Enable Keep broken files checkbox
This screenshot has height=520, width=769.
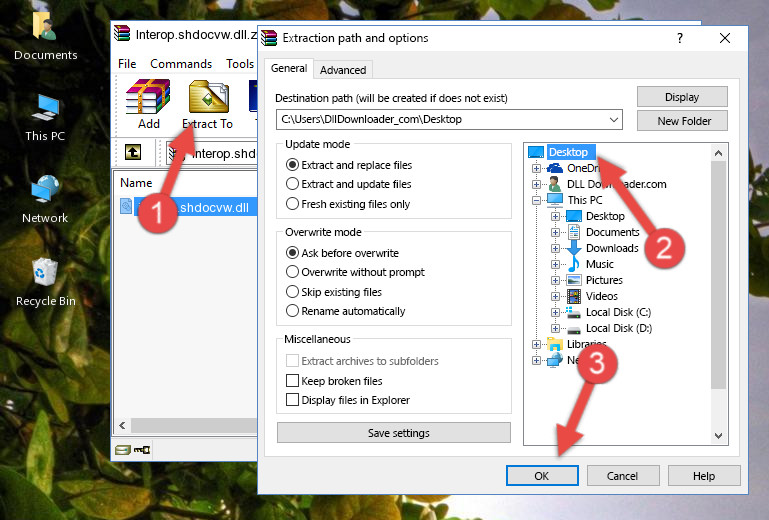click(292, 381)
